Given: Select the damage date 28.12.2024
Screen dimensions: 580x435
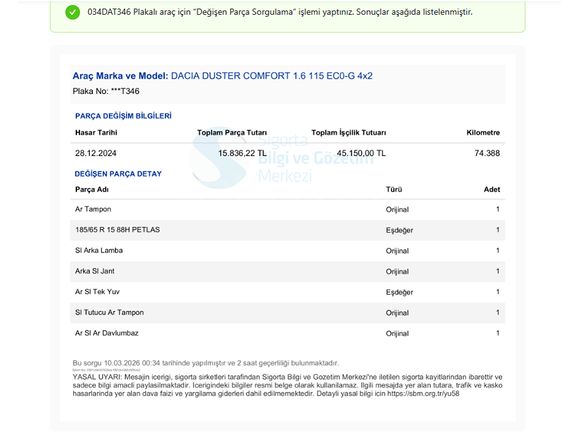Looking at the screenshot, I should pos(96,153).
